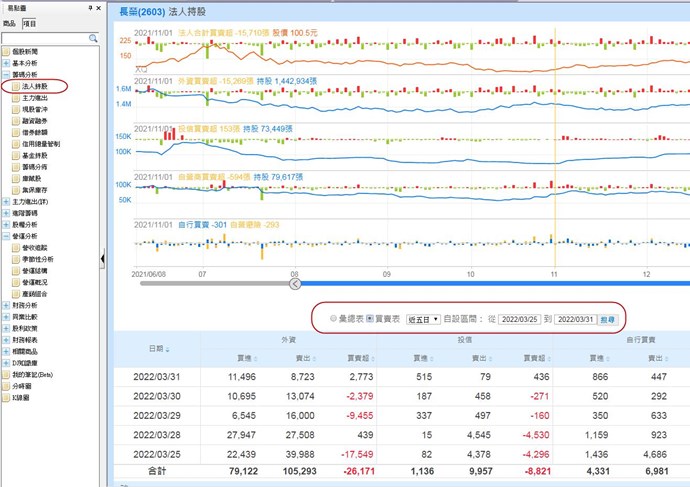Collapse the 籌碼分析 tree node
This screenshot has width=690, height=487.
click(x=6, y=75)
